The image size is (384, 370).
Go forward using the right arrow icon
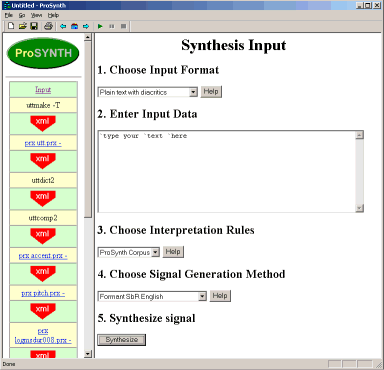pos(86,26)
